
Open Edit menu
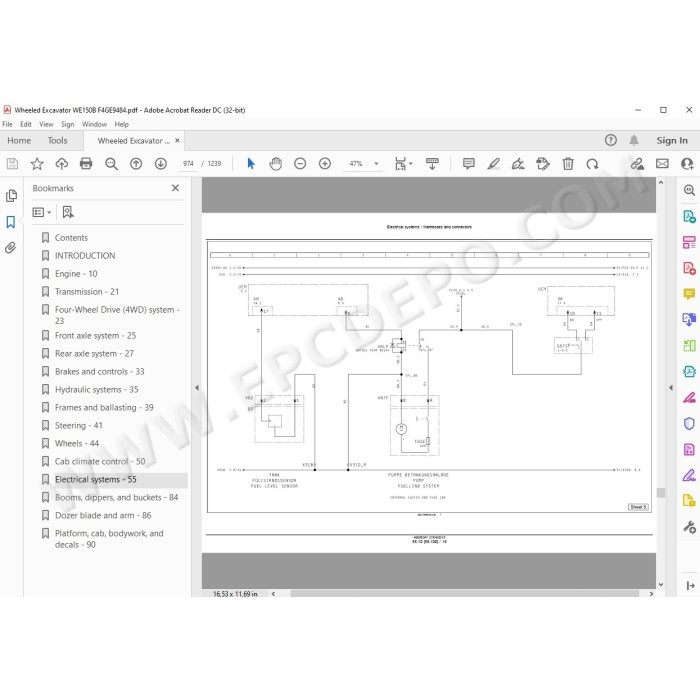(26, 124)
